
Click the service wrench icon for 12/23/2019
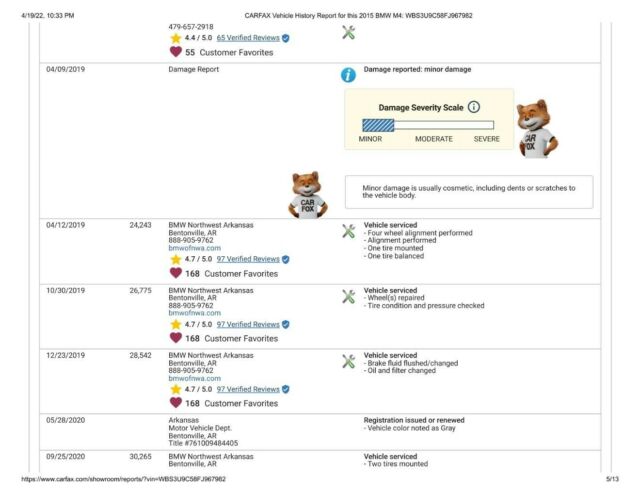349,361
